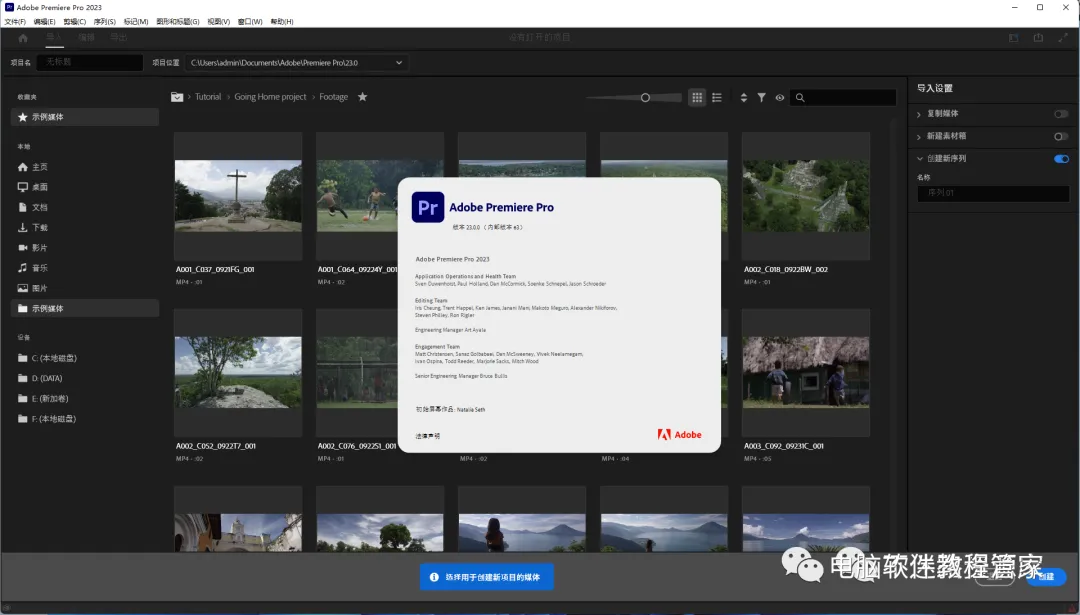Select clip A001_C037_0921FG_001 thumbnail

[x=238, y=196]
